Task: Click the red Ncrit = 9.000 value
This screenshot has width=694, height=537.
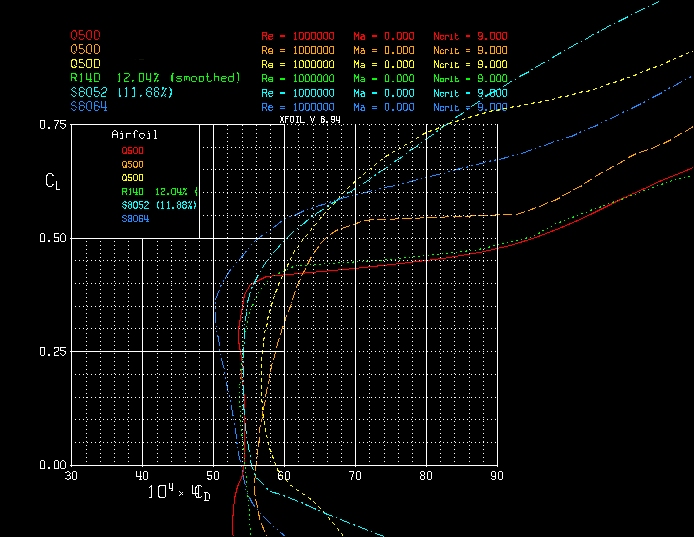Action: [x=470, y=36]
